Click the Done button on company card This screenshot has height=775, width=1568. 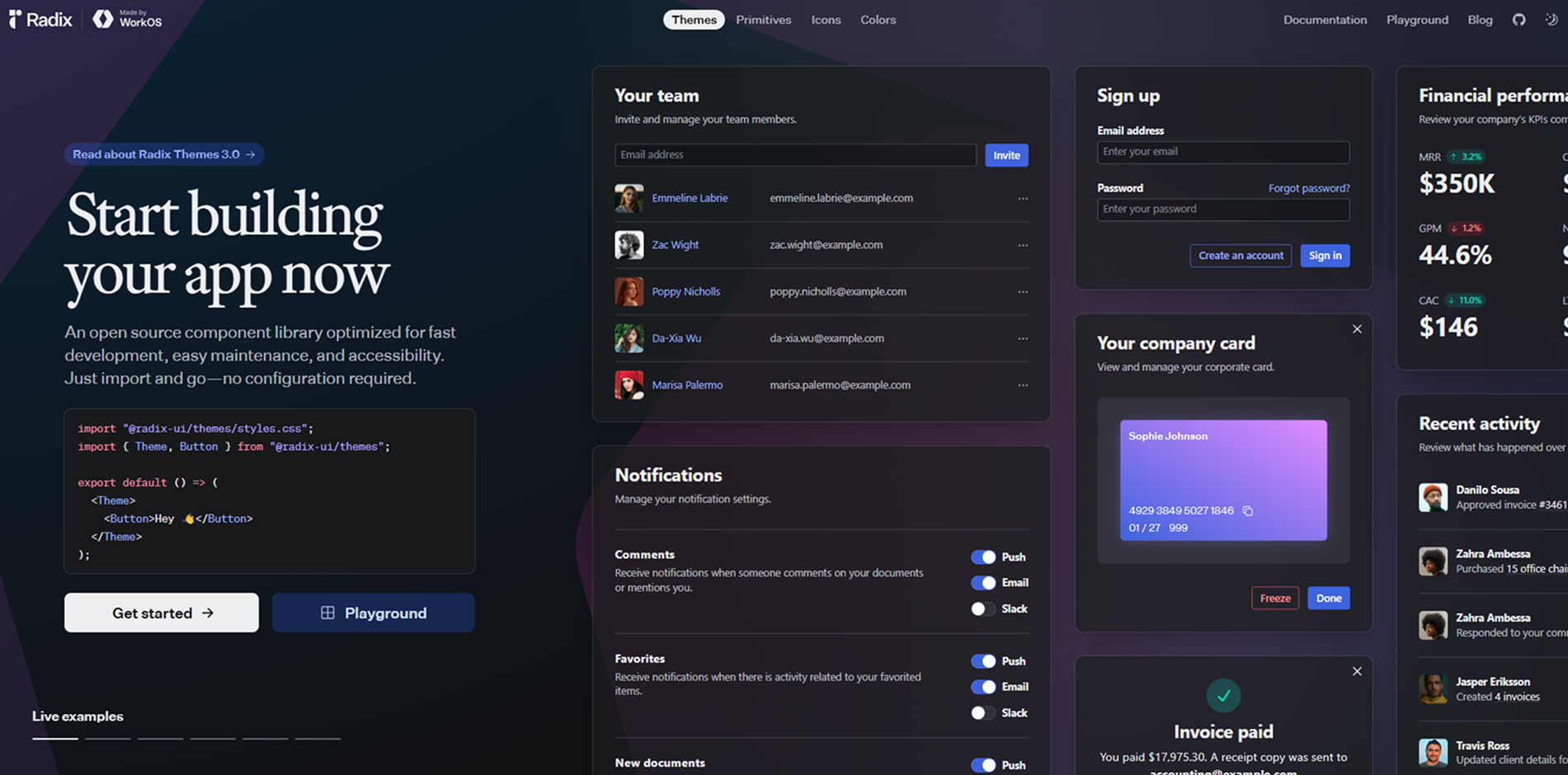1329,598
